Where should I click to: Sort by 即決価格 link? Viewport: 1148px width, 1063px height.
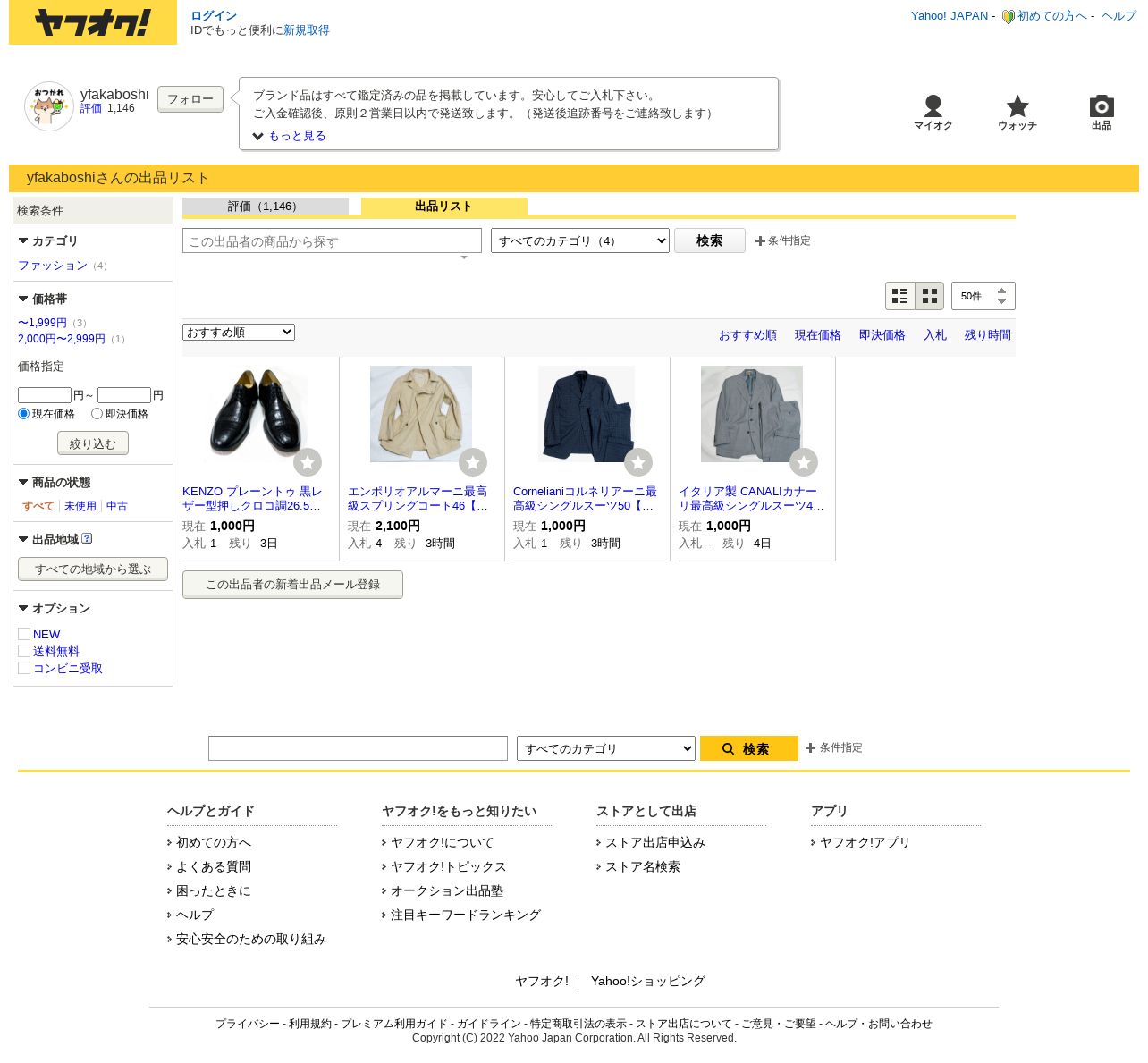(882, 335)
